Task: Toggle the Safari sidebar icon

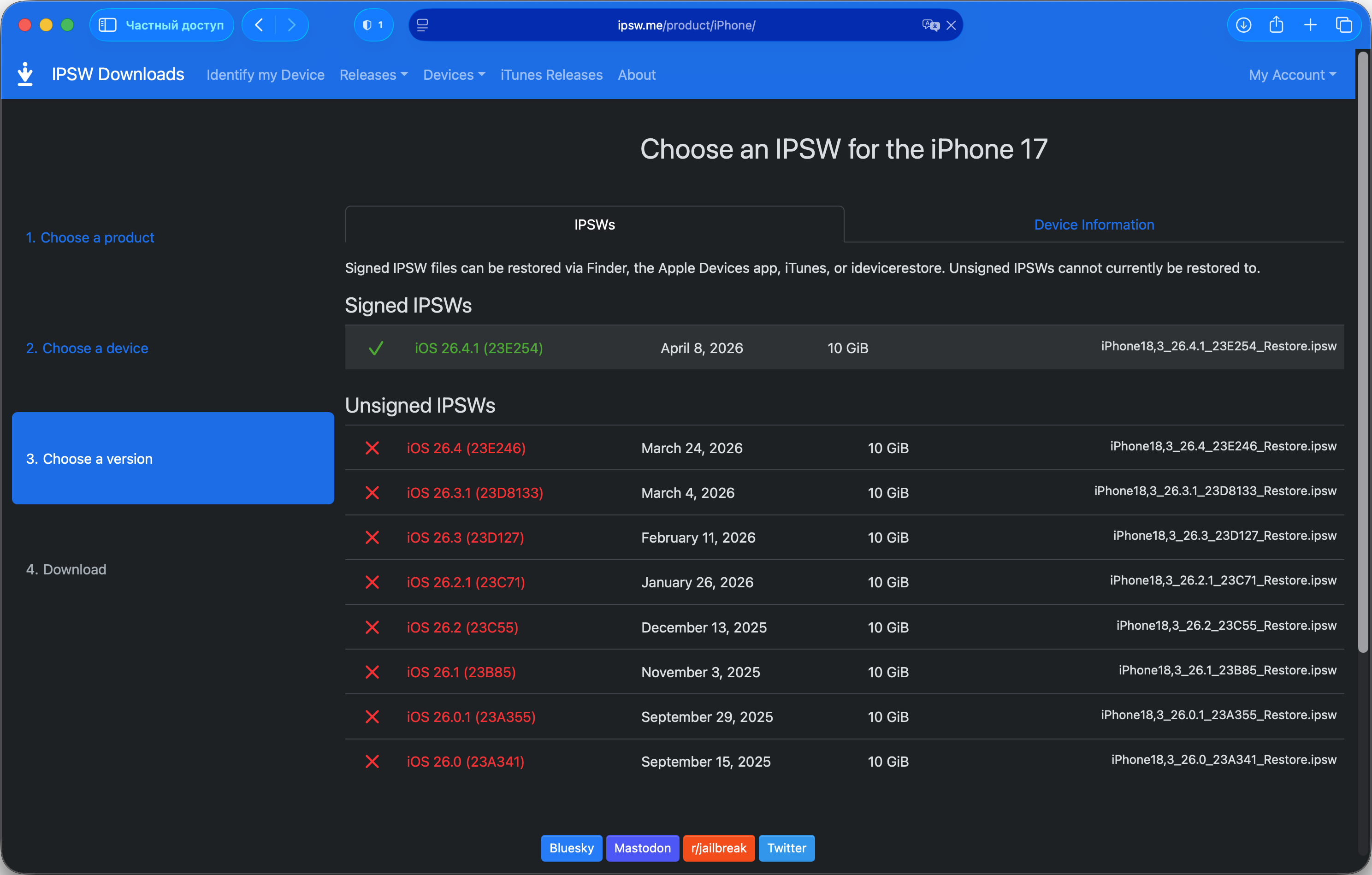Action: (x=108, y=25)
